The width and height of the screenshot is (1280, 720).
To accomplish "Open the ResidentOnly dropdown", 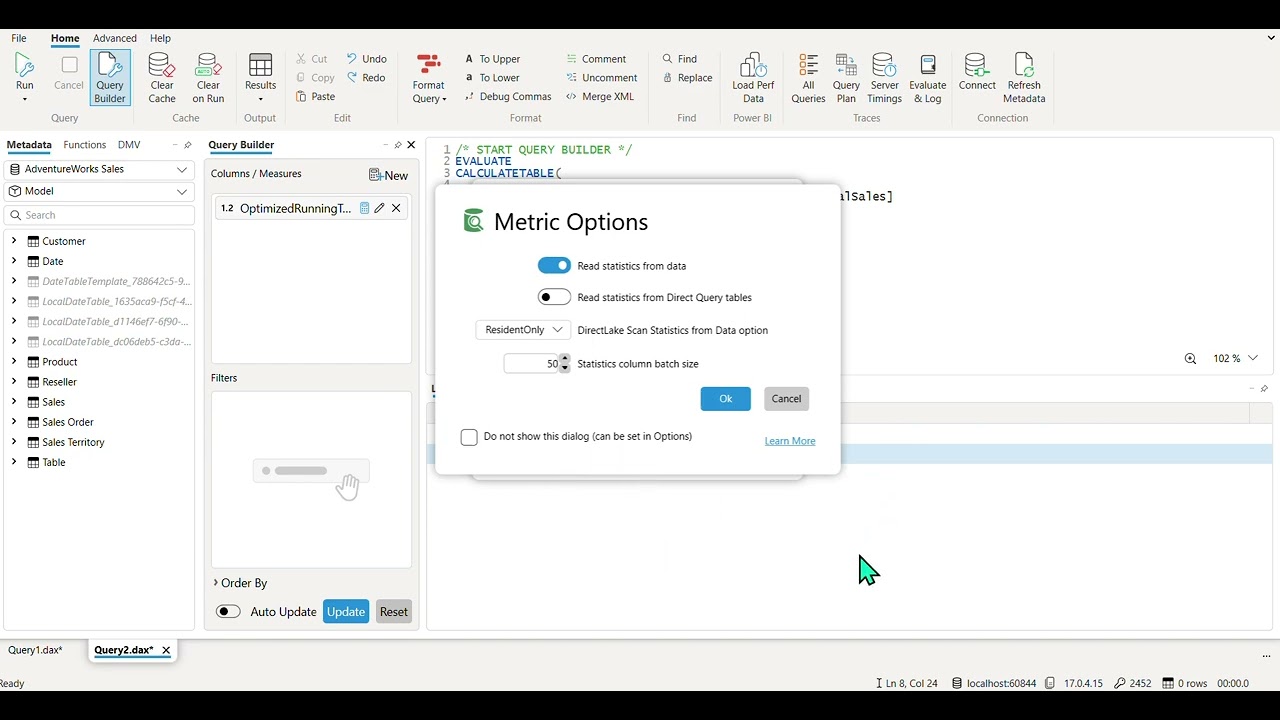I will 523,330.
